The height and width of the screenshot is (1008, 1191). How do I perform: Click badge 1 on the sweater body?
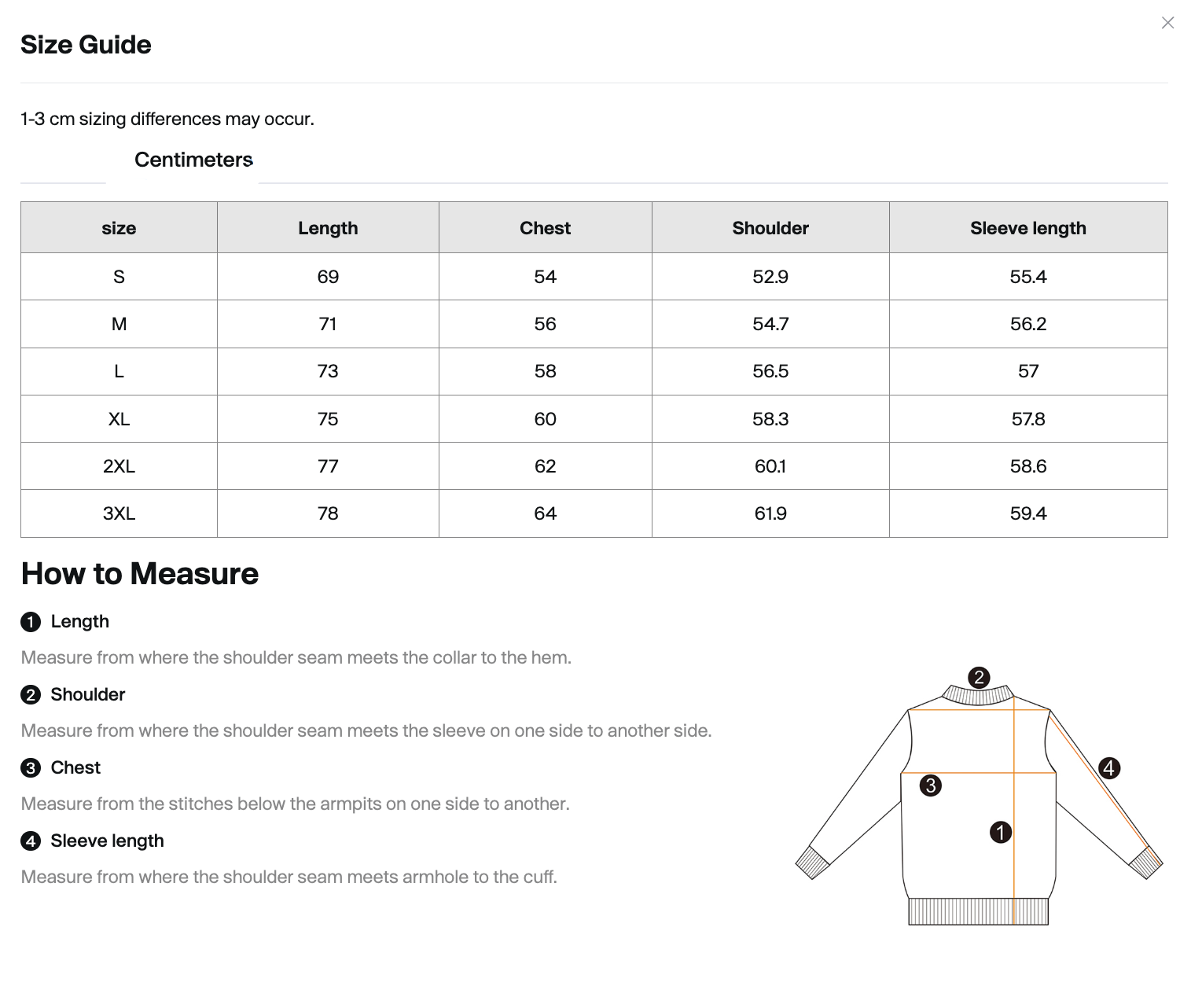click(x=1001, y=832)
